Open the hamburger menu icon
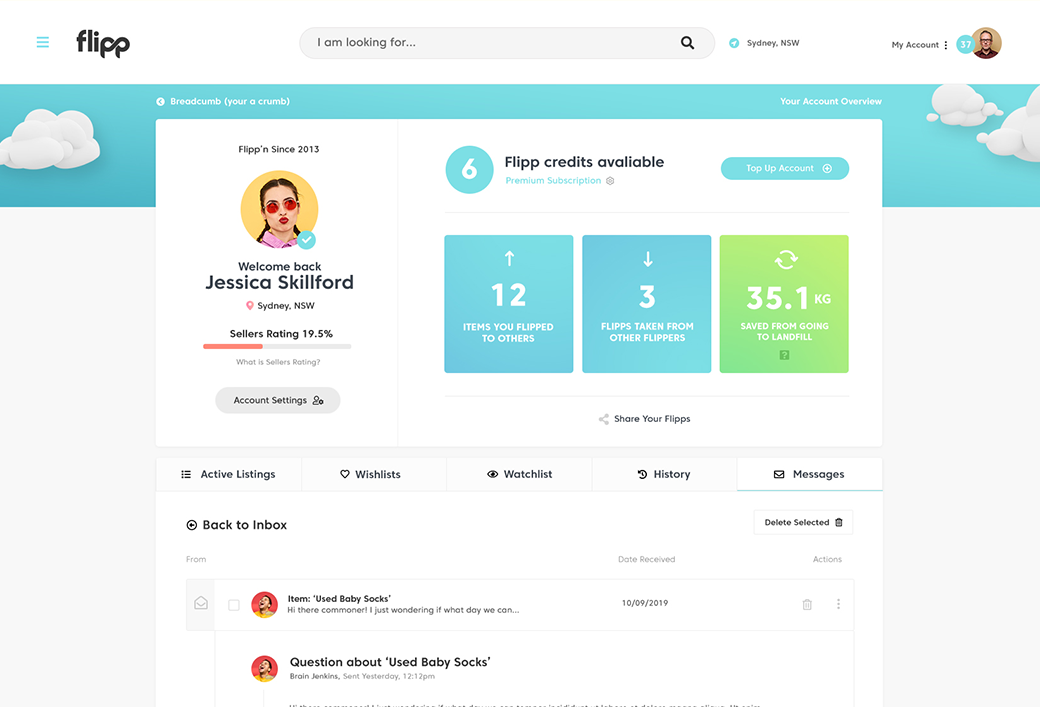Image resolution: width=1040 pixels, height=707 pixels. (x=43, y=43)
